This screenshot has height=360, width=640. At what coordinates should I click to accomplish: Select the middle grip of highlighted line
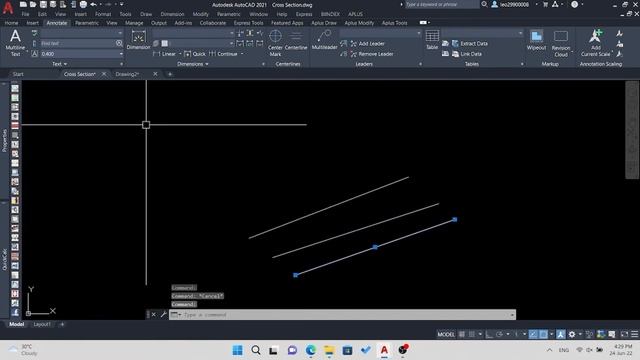pos(375,247)
